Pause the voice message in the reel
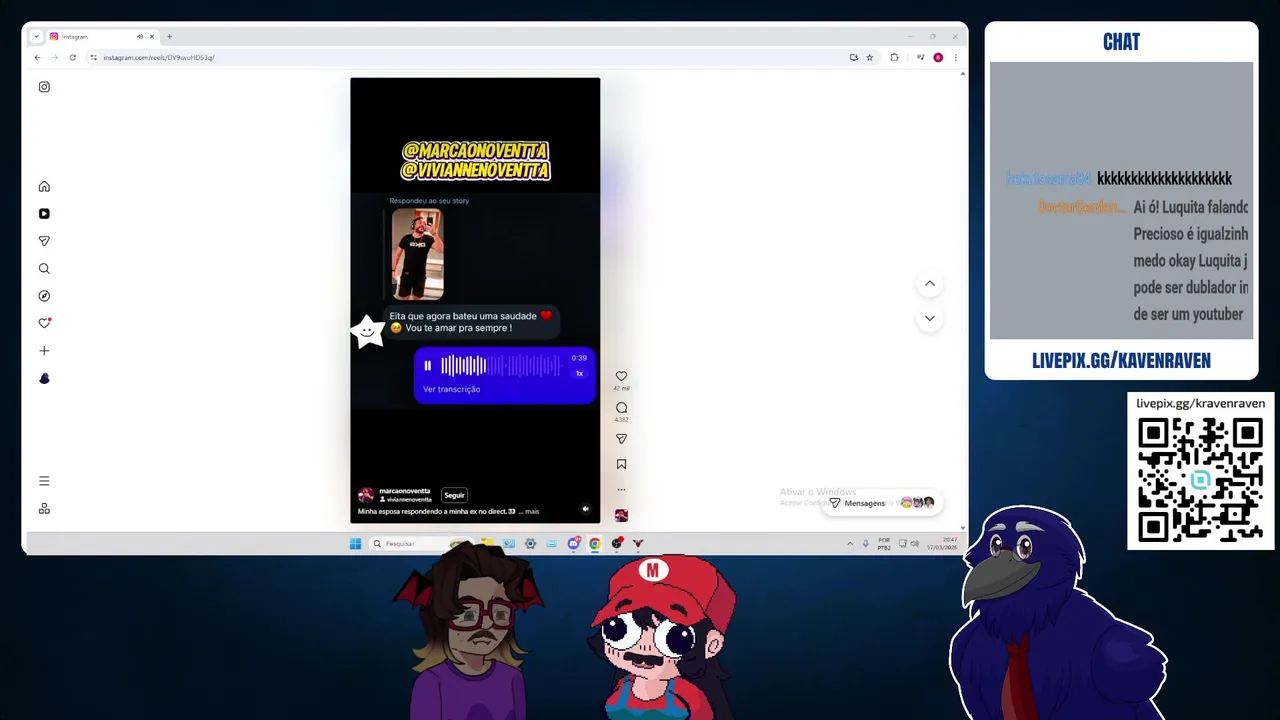 point(428,366)
